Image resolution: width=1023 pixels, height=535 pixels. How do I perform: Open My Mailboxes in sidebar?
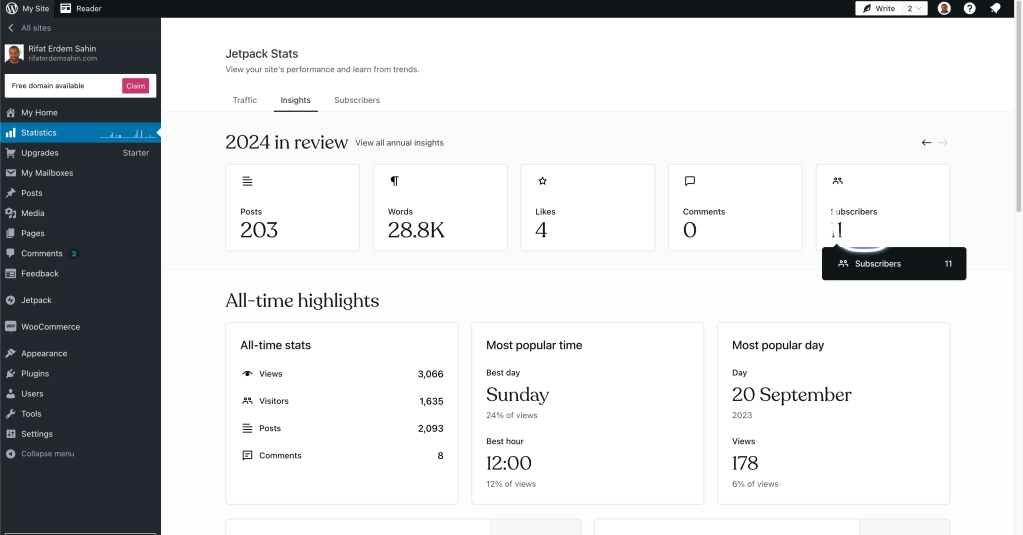[x=80, y=173]
